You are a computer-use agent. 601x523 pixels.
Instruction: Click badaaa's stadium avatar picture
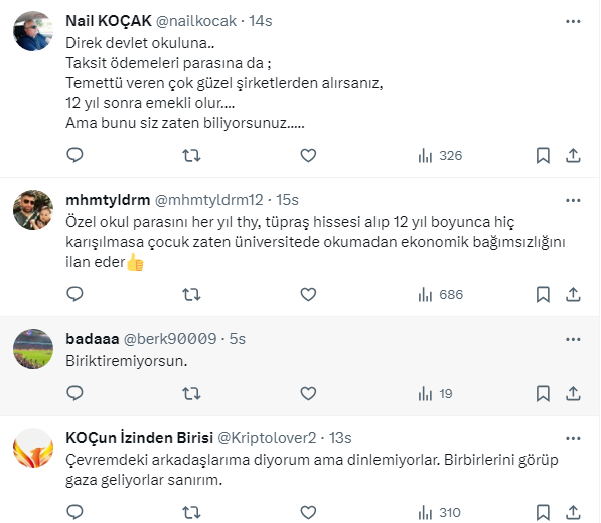33,346
